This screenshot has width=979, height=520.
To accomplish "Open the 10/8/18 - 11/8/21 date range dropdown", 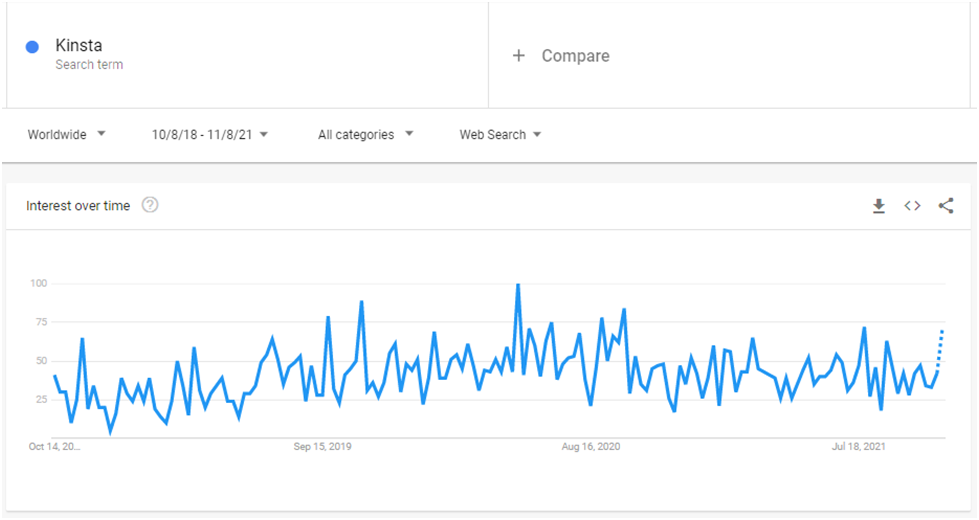I will [x=210, y=134].
